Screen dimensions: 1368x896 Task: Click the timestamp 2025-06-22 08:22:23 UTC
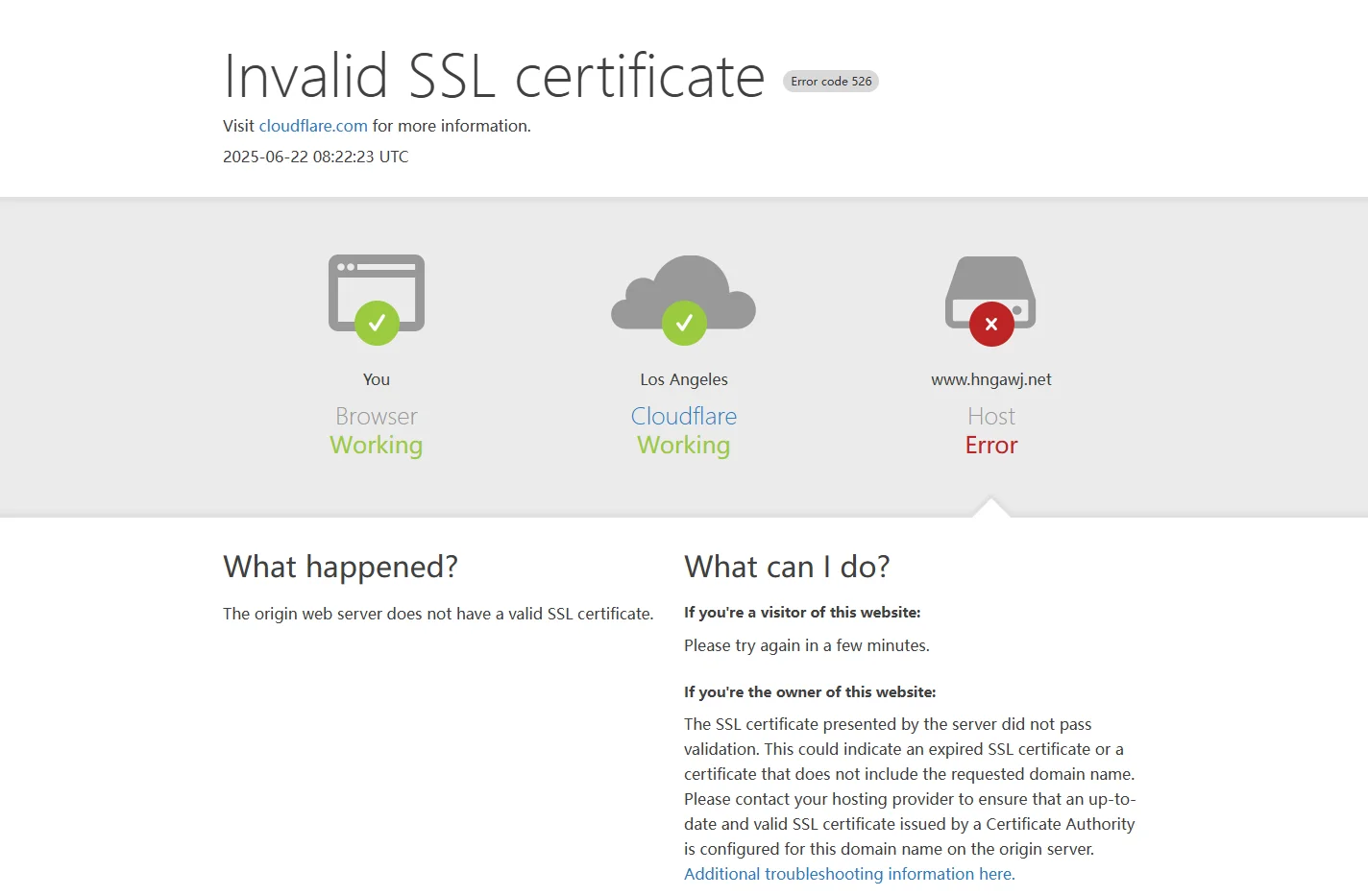[316, 157]
